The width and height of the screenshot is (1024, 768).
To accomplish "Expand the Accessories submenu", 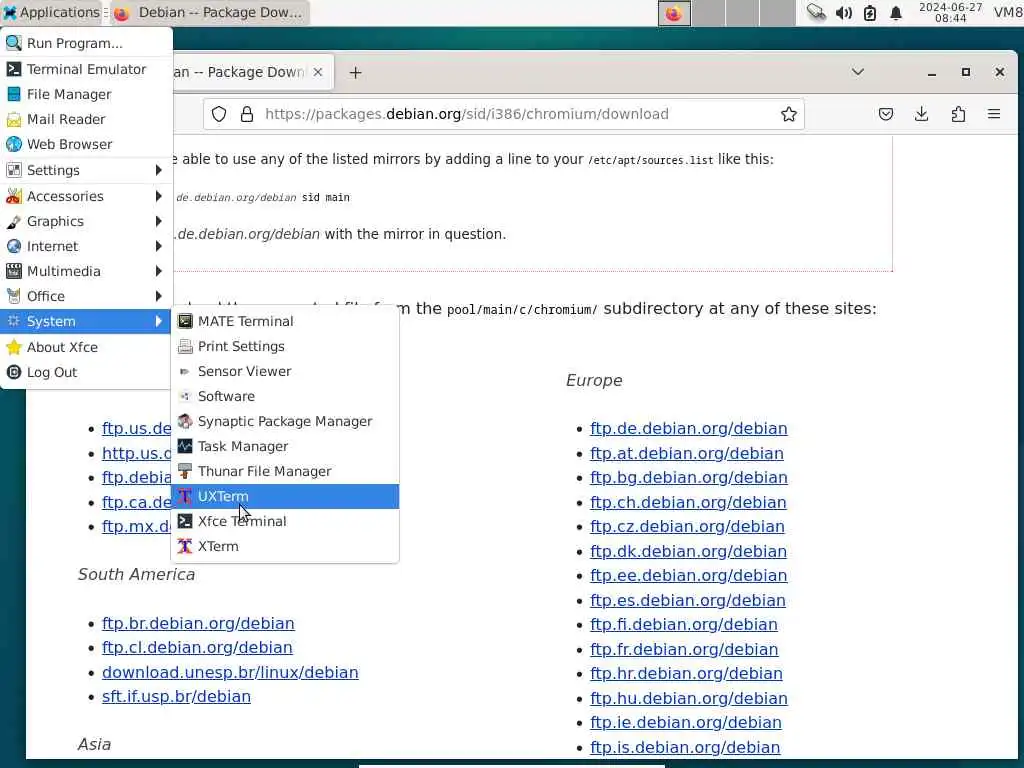I will (86, 196).
